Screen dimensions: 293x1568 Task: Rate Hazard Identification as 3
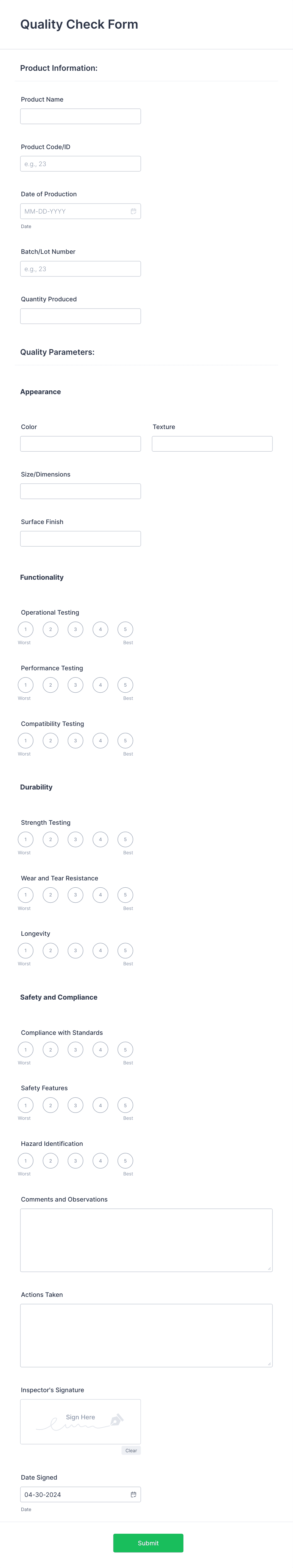pyautogui.click(x=75, y=1161)
